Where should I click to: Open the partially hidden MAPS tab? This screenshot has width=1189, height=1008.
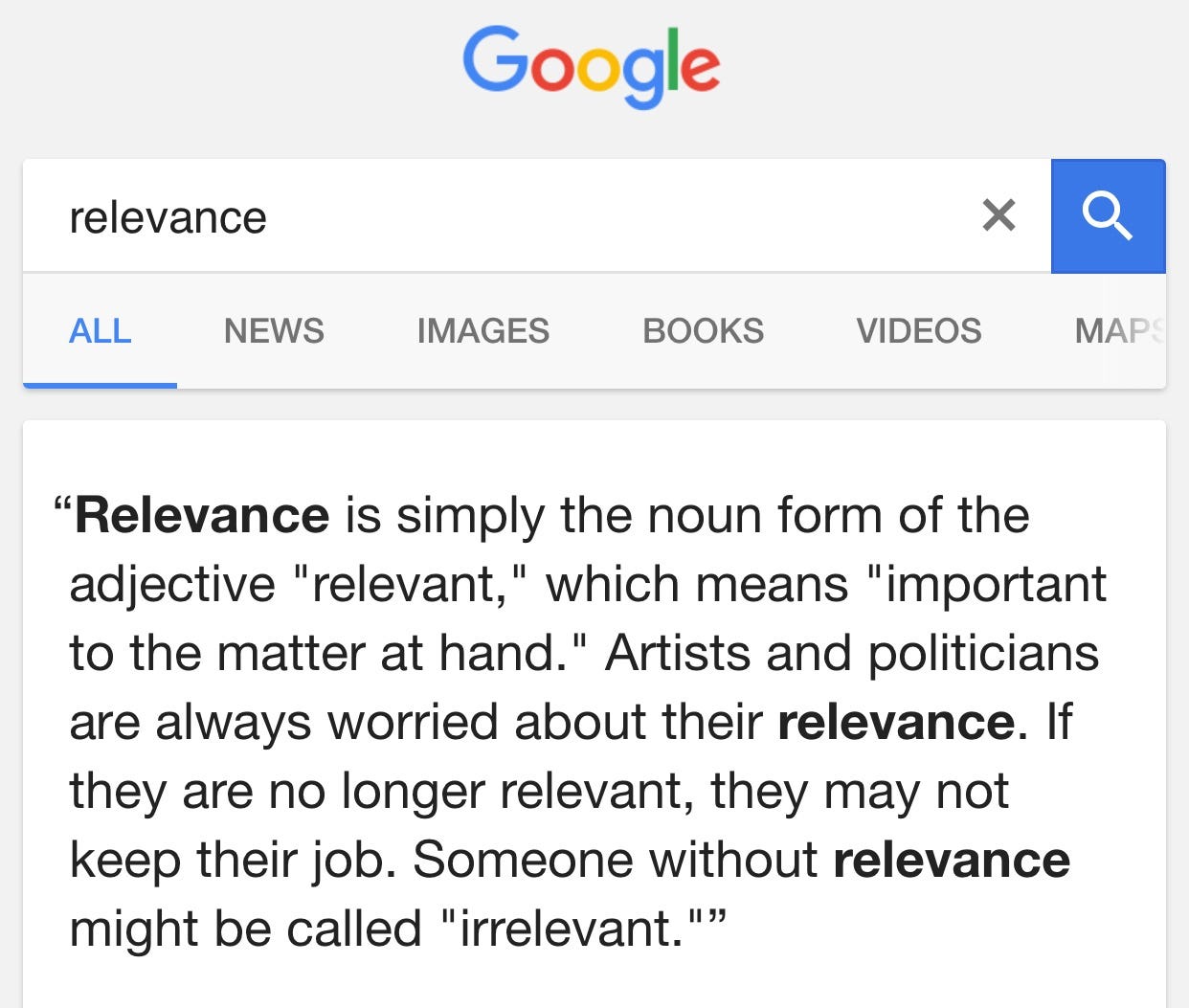coord(1119,331)
